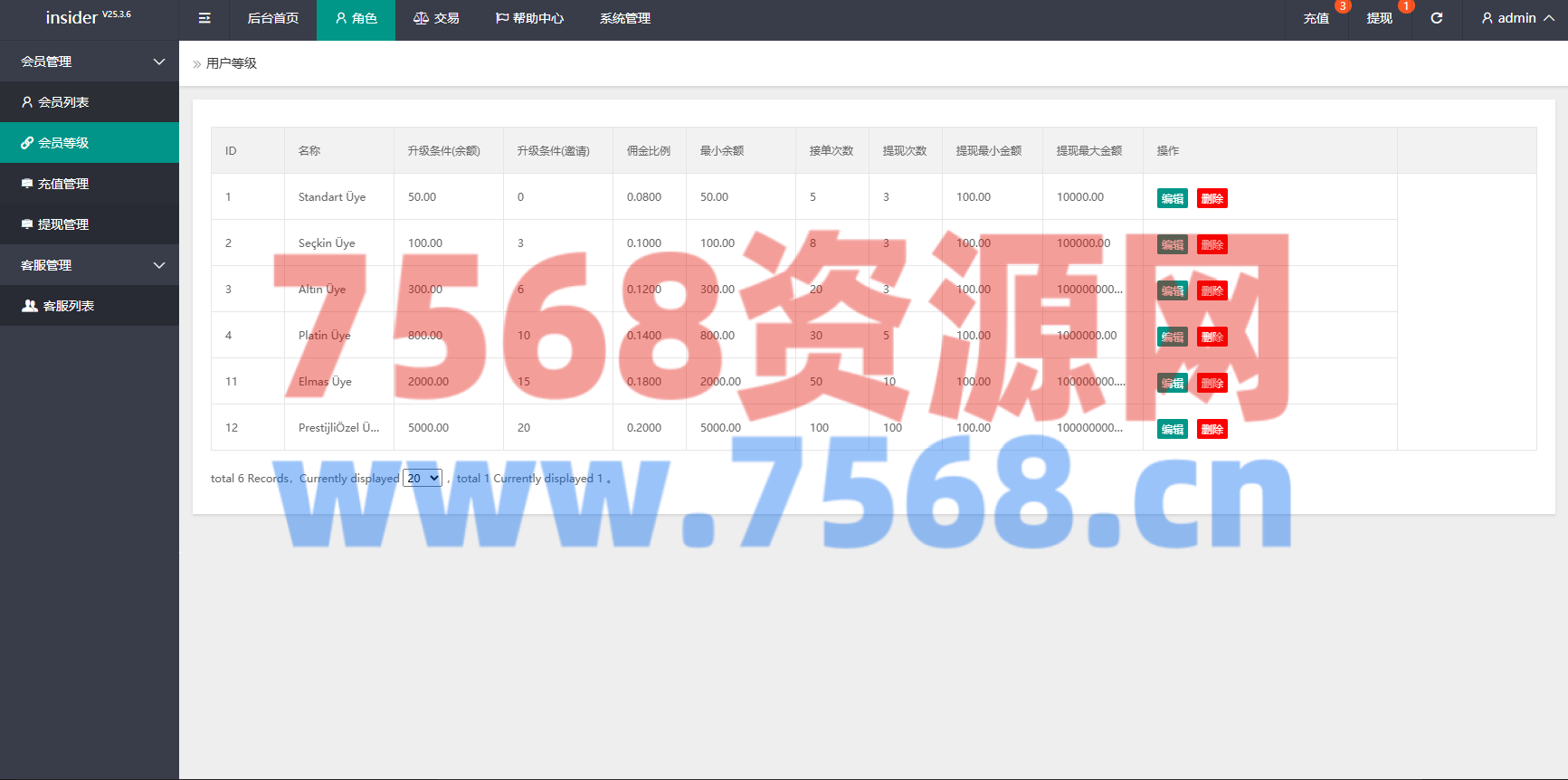Switch to the 后台首页 tab
Image resolution: width=1568 pixels, height=780 pixels.
tap(272, 18)
